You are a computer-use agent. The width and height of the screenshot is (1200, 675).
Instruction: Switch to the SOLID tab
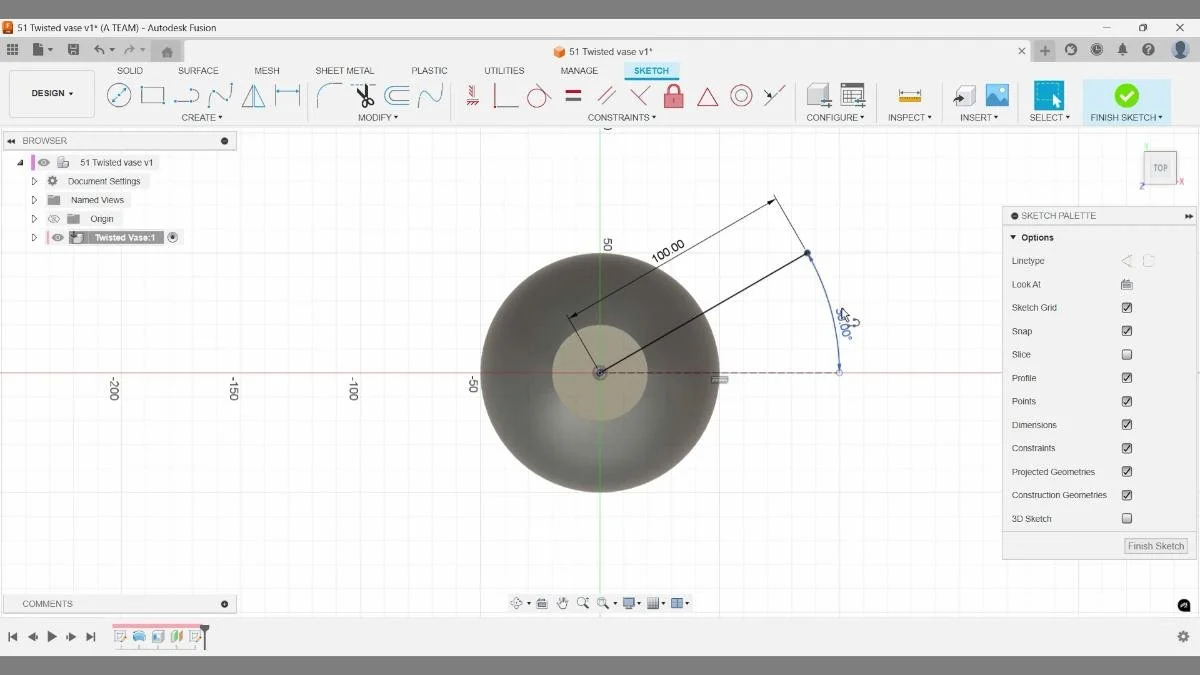click(129, 70)
